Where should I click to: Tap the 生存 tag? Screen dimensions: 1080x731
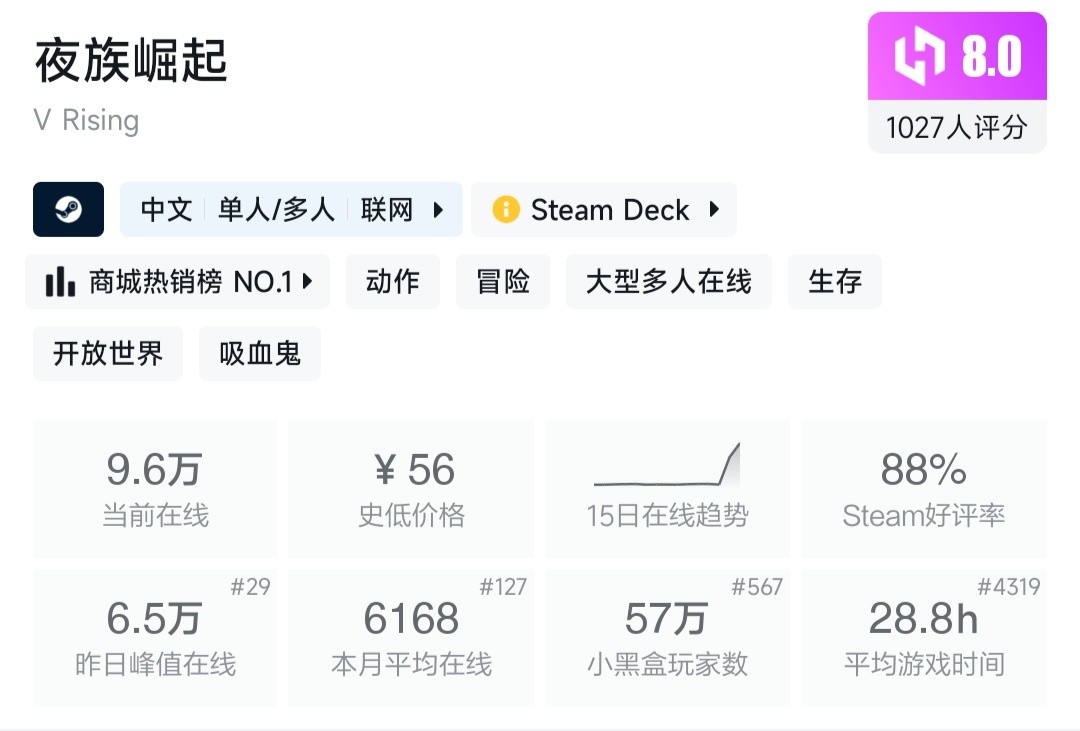(835, 282)
